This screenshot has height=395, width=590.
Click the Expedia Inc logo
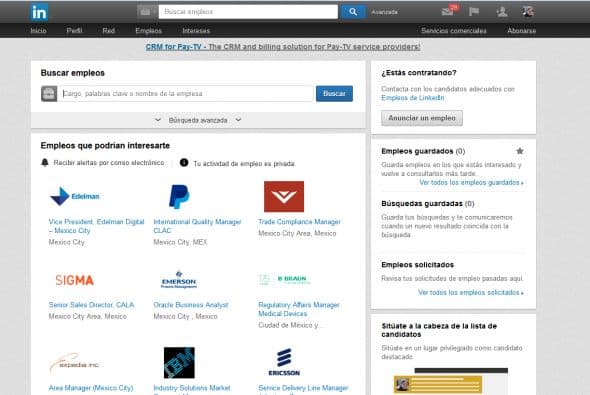75,363
